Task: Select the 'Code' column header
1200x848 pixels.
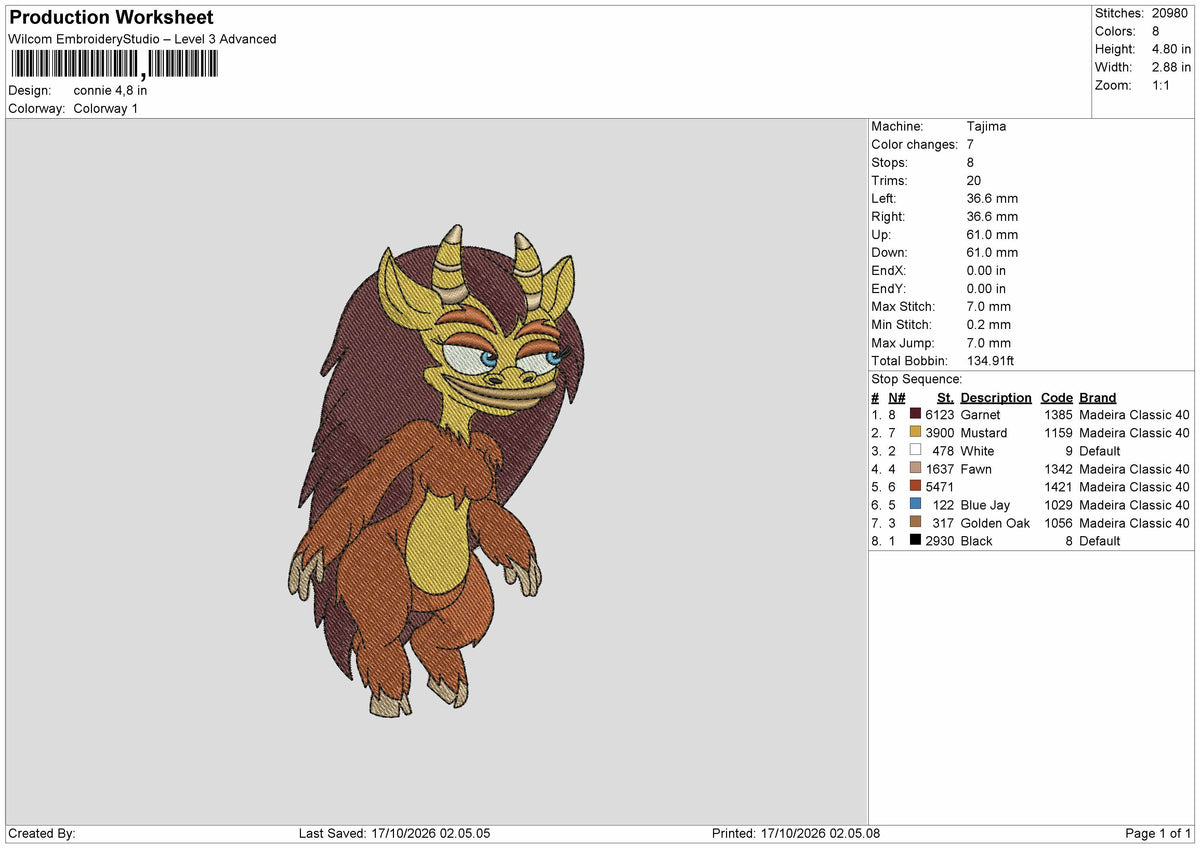Action: pyautogui.click(x=1056, y=397)
